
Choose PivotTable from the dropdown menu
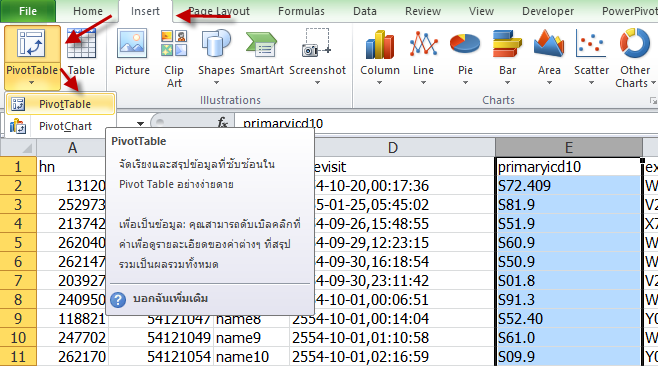(60, 104)
